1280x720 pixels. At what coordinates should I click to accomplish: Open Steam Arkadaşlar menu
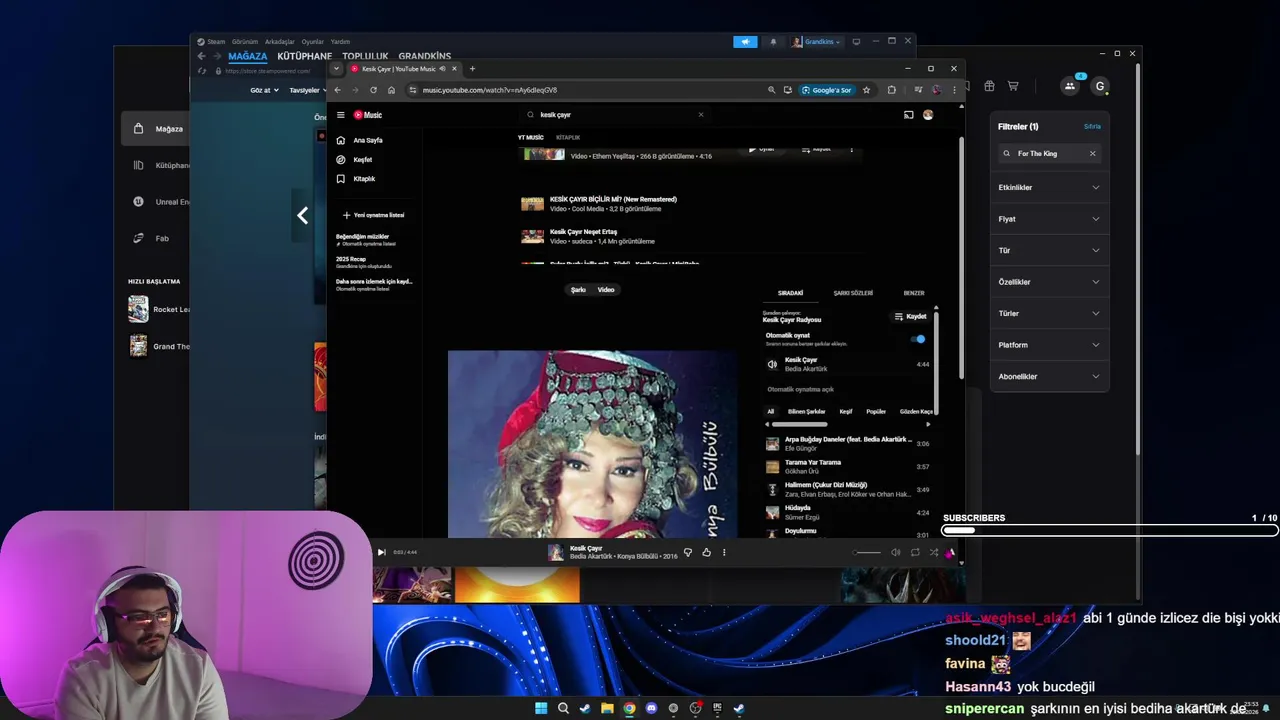point(280,42)
